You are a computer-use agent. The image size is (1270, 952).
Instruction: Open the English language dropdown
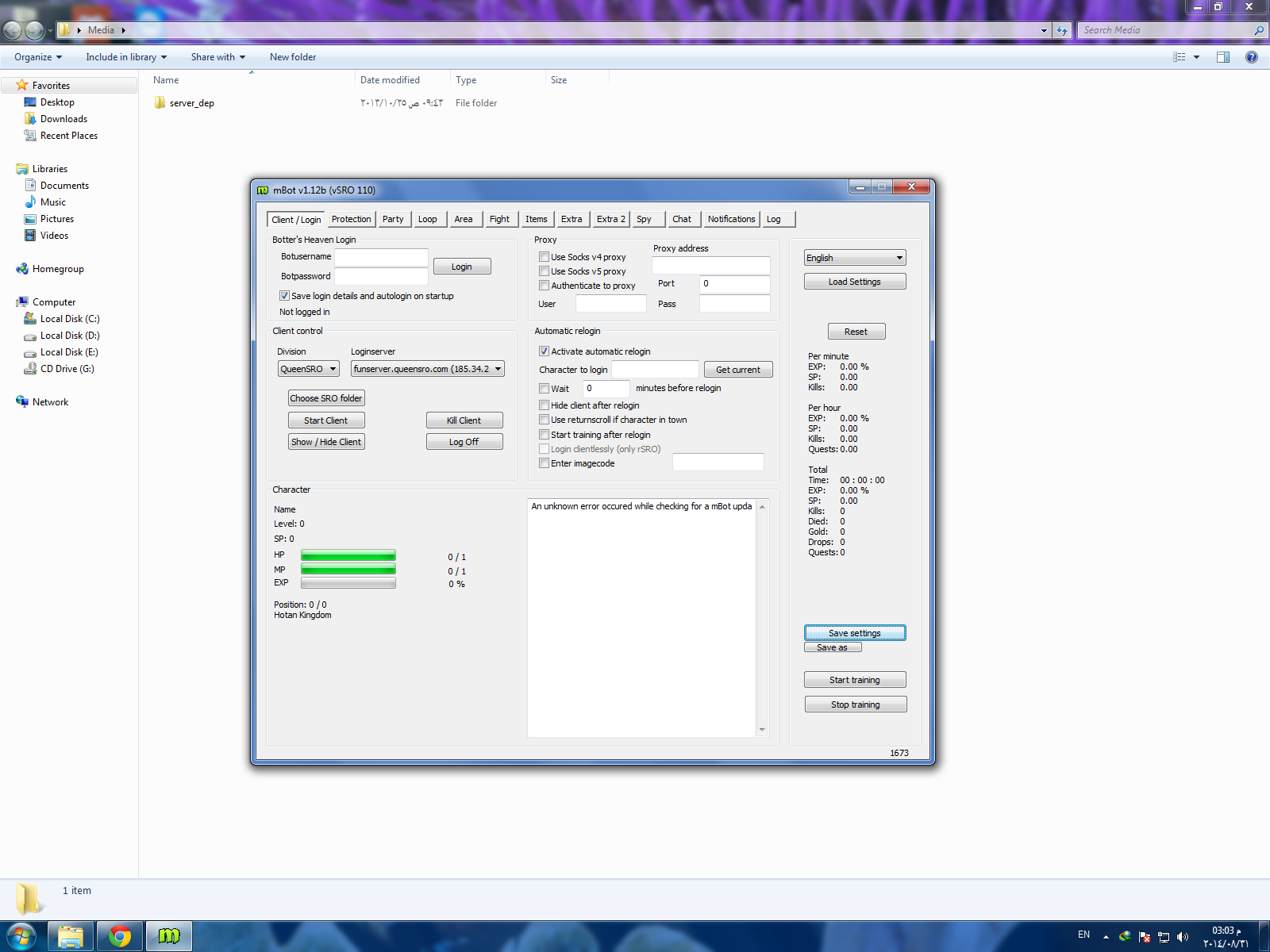coord(855,258)
